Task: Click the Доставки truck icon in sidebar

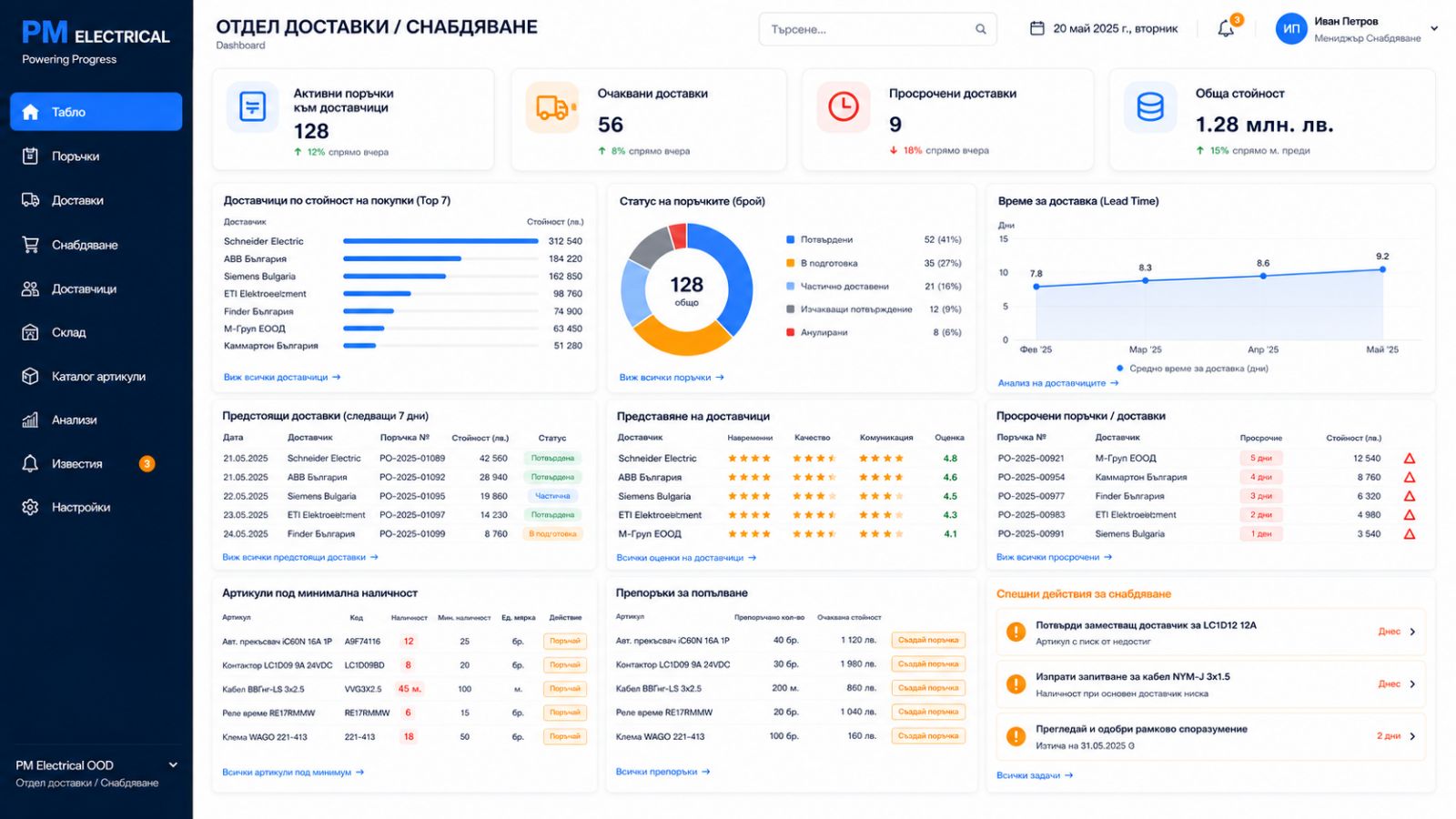Action: click(30, 200)
